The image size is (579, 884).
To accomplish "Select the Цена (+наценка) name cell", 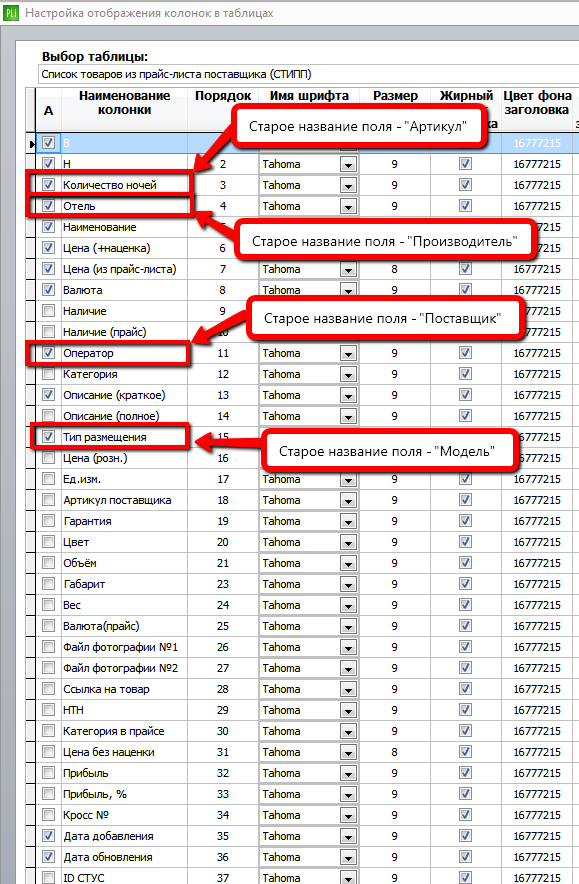I will click(124, 248).
